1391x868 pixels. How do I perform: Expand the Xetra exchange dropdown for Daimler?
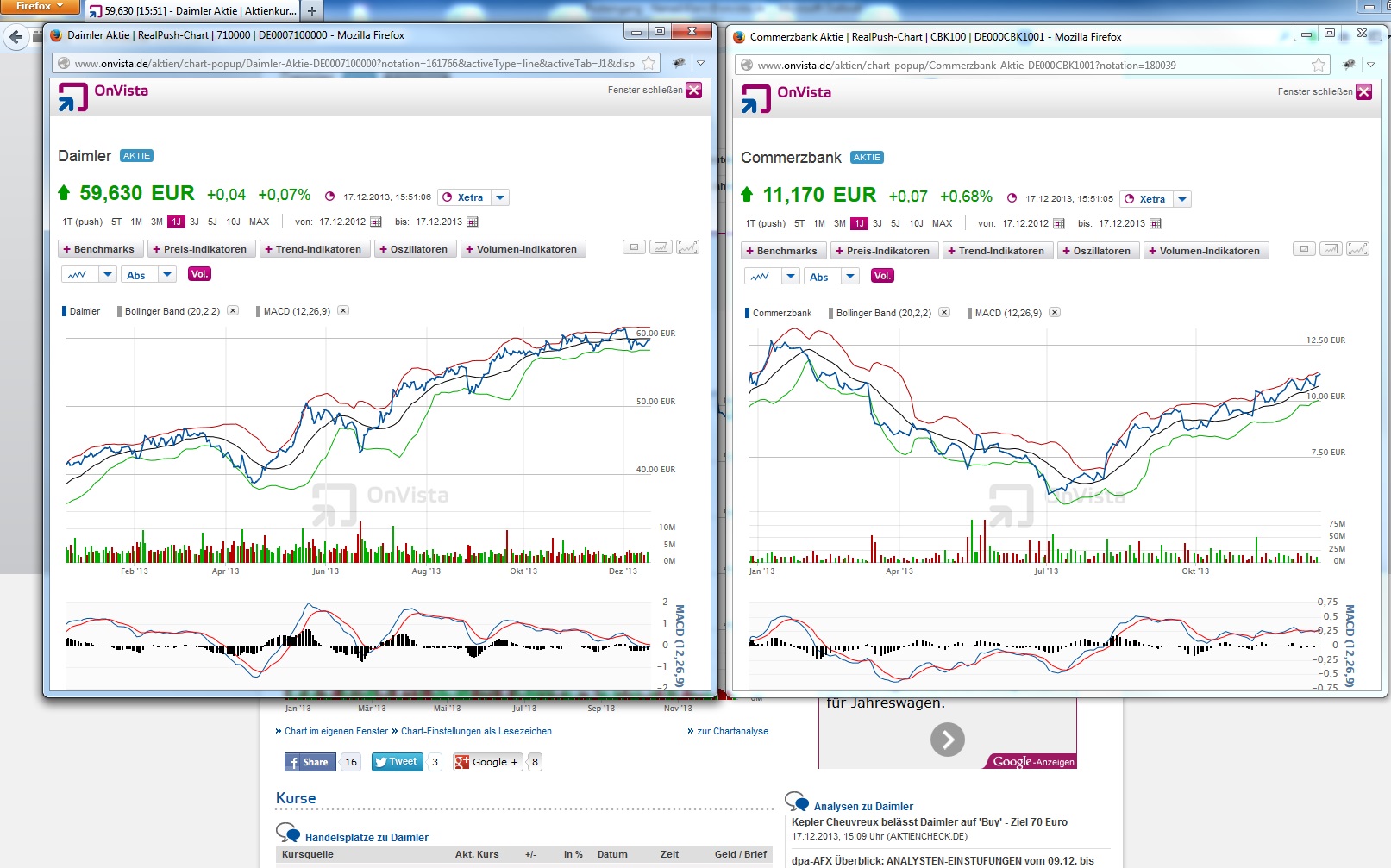point(500,197)
